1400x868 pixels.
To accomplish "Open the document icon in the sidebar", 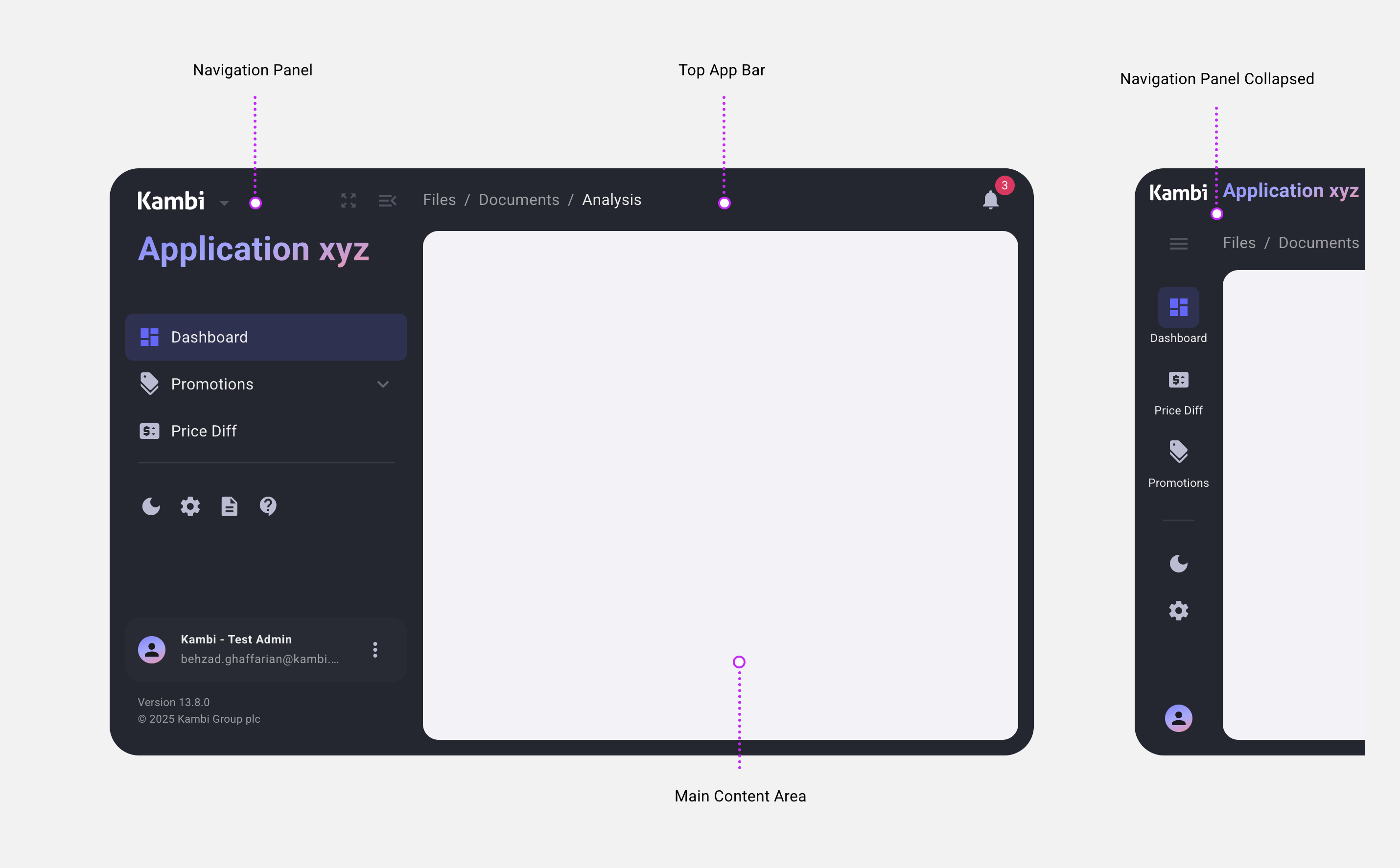I will (229, 506).
